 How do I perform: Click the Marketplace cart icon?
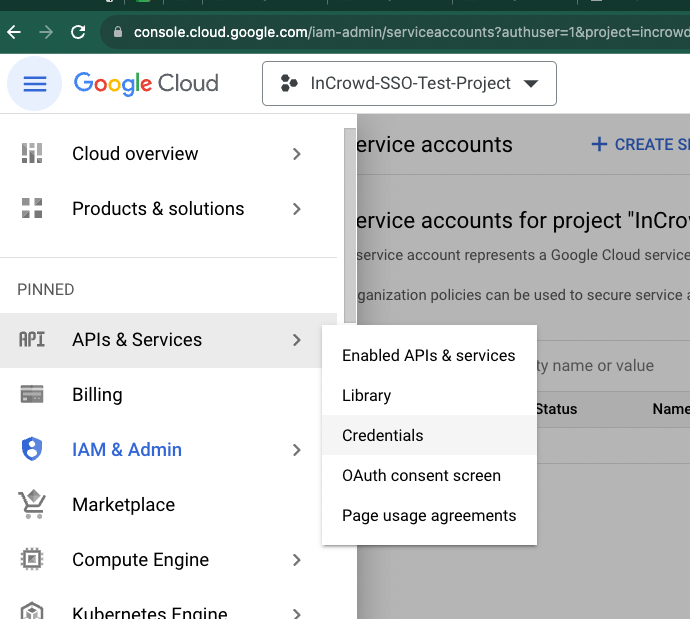32,504
